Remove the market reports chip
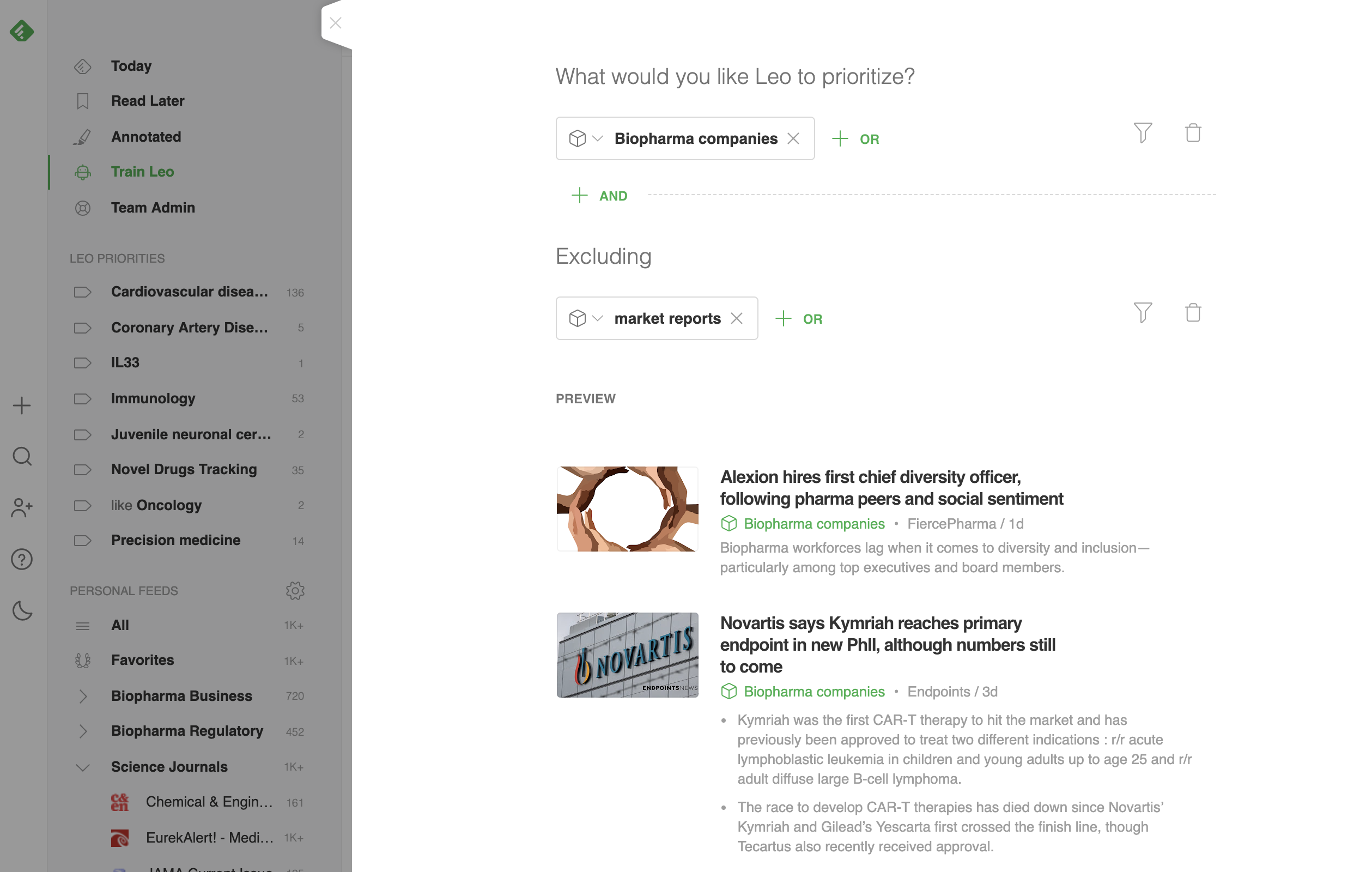The height and width of the screenshot is (872, 1372). point(737,318)
